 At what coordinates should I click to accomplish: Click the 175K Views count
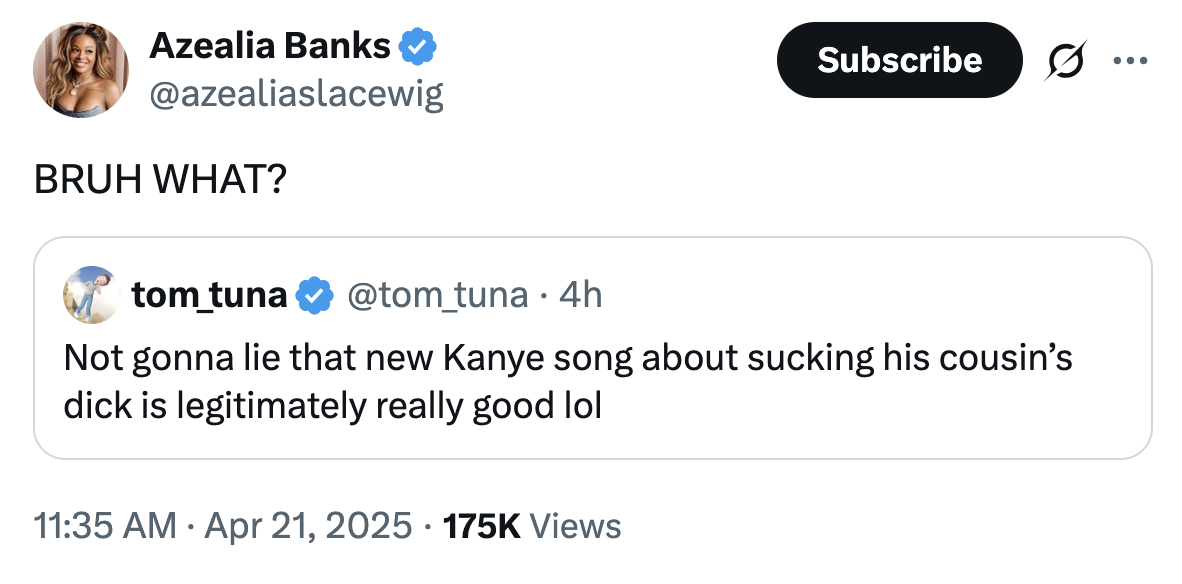click(482, 525)
